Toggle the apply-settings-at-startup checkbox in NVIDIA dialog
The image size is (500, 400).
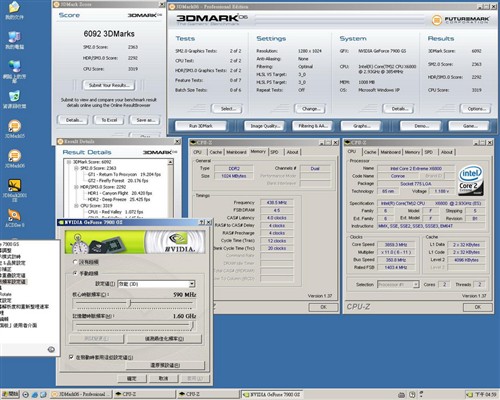point(71,357)
